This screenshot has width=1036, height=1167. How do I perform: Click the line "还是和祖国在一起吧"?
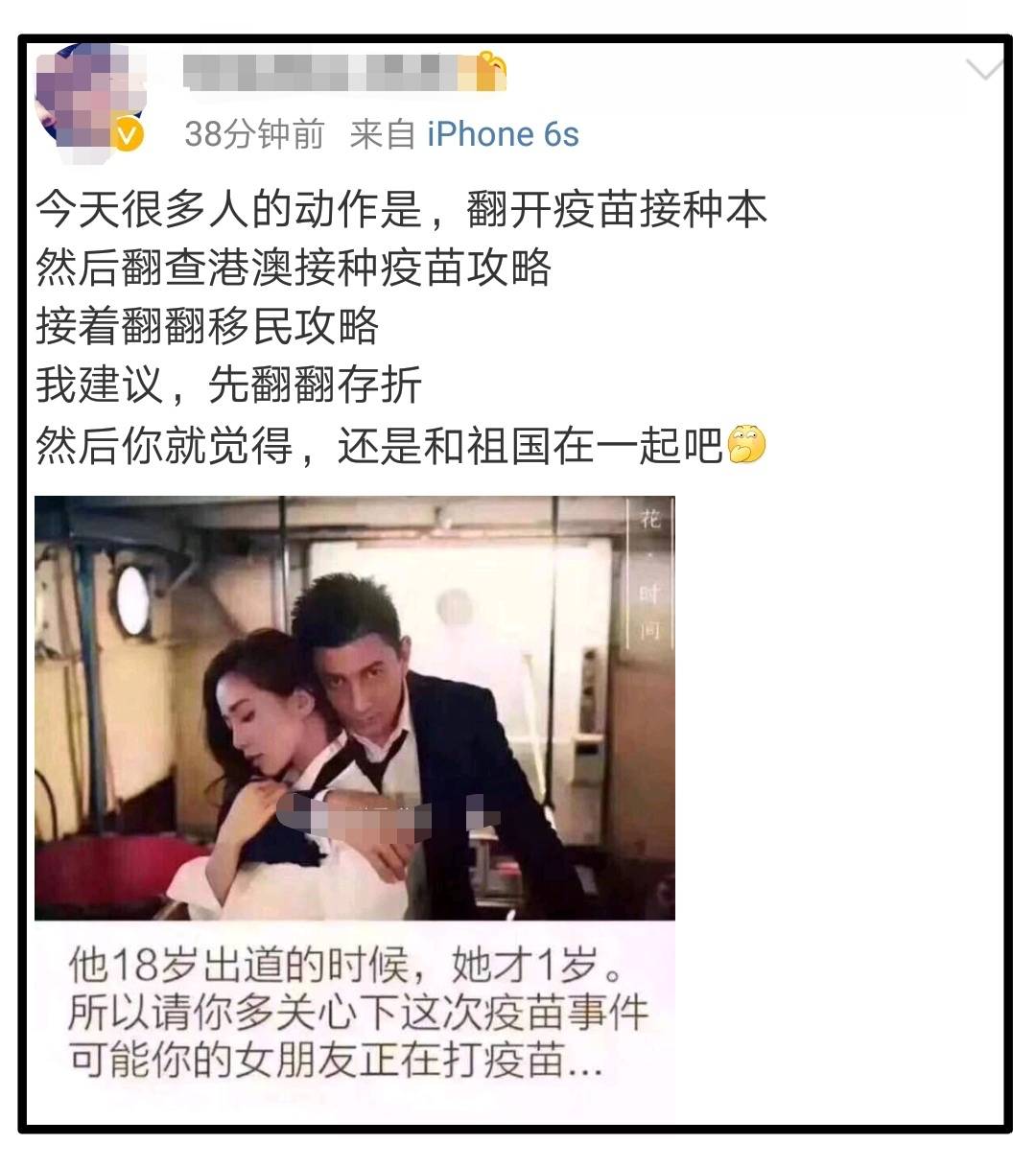pos(530,444)
